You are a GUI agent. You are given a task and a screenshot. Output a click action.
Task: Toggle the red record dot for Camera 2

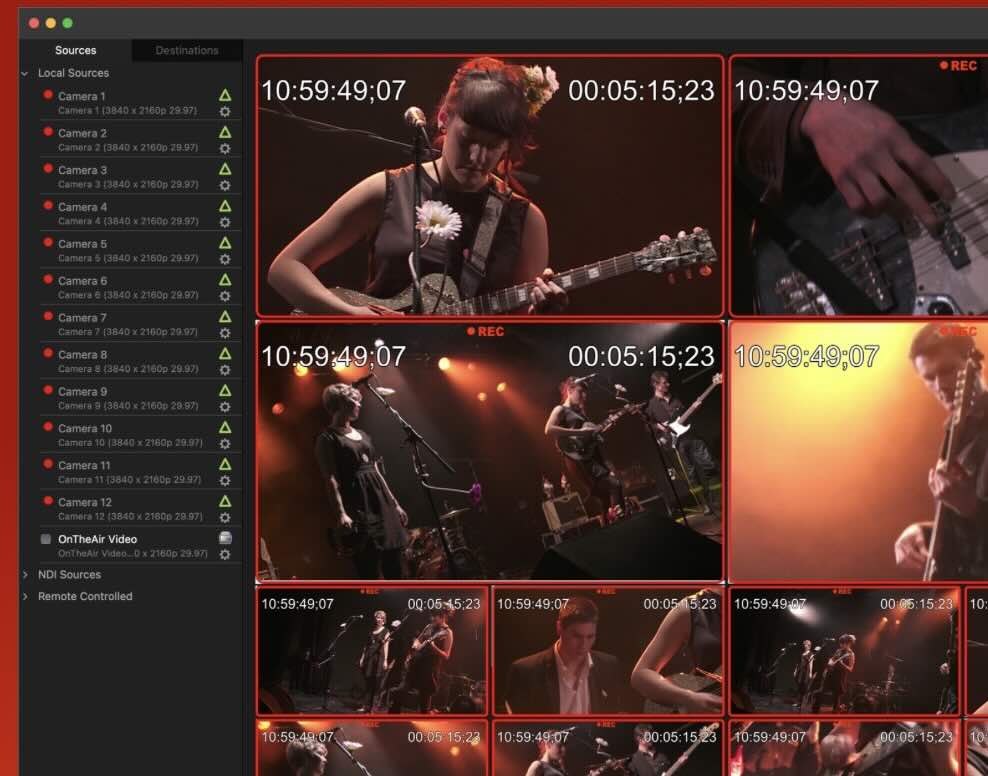click(47, 132)
